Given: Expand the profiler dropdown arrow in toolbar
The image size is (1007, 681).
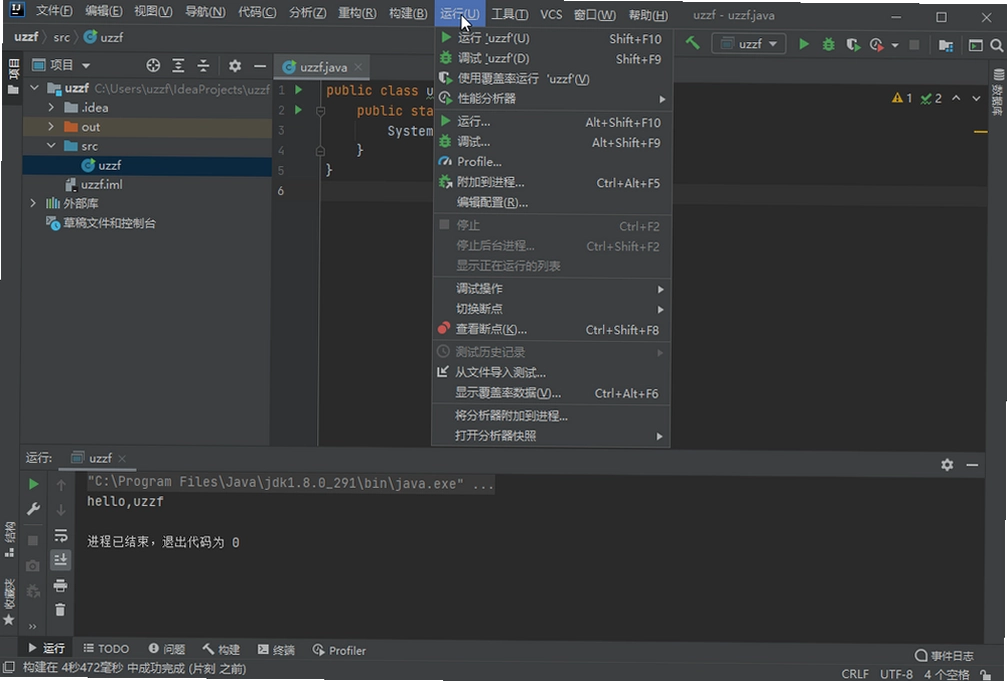Looking at the screenshot, I should point(895,45).
